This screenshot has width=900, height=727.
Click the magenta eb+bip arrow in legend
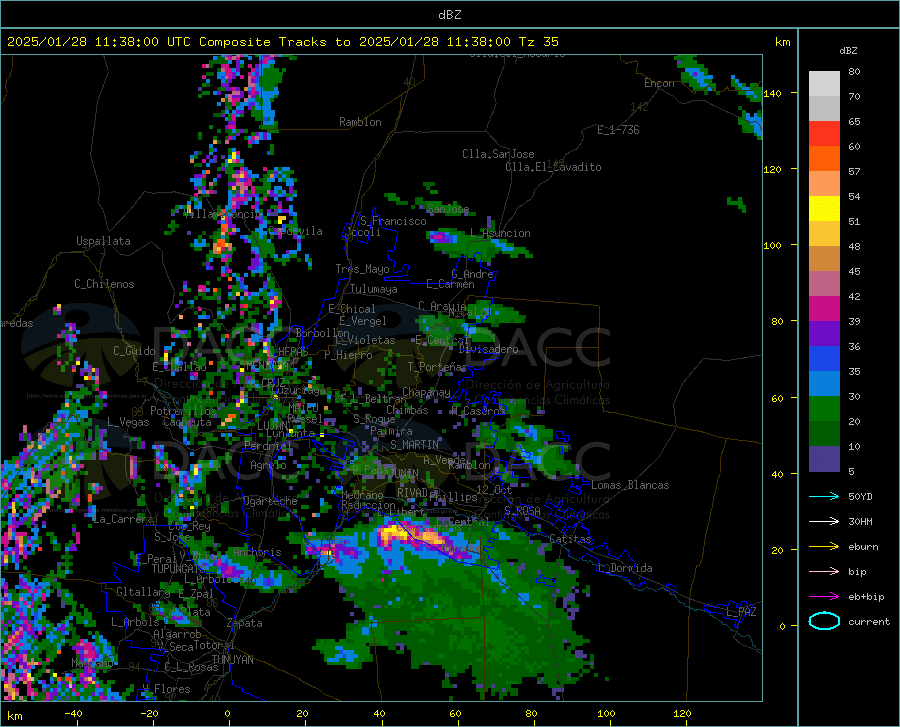coord(824,597)
